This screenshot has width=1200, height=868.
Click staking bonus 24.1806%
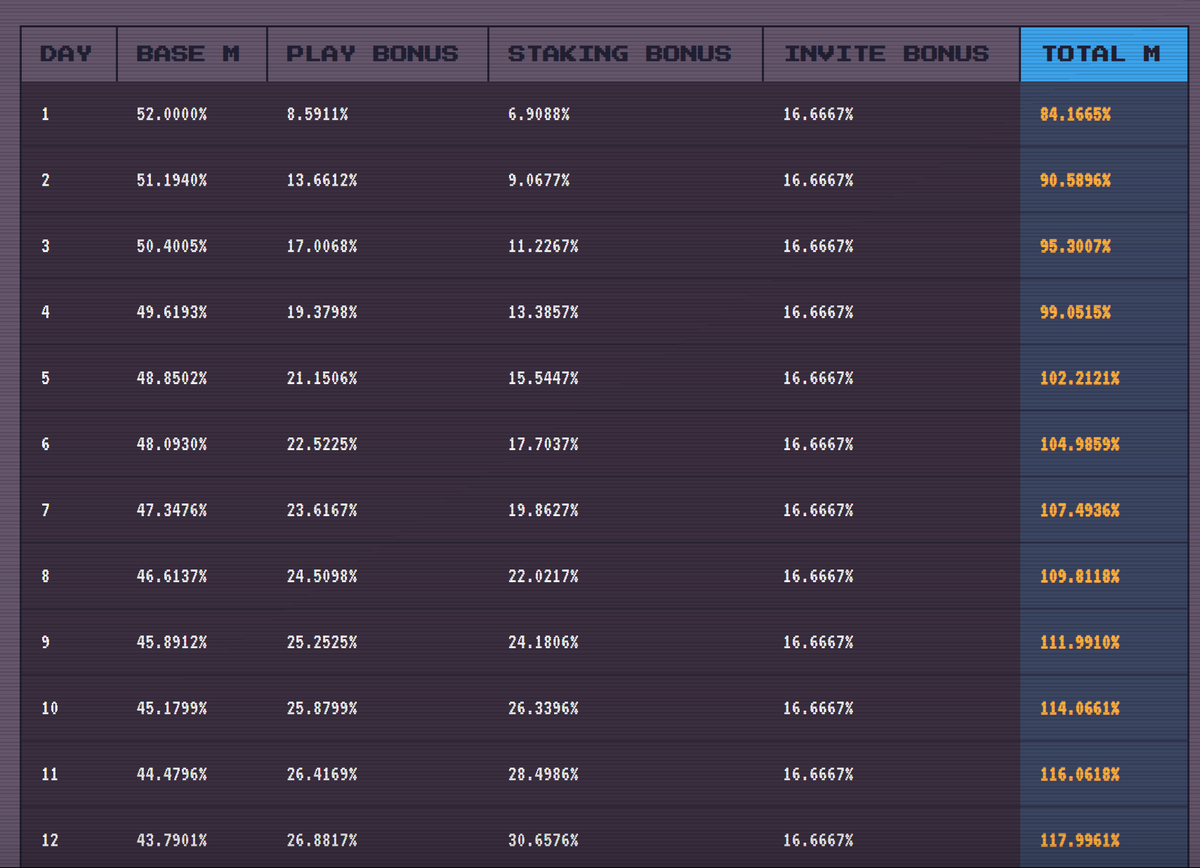[x=543, y=643]
